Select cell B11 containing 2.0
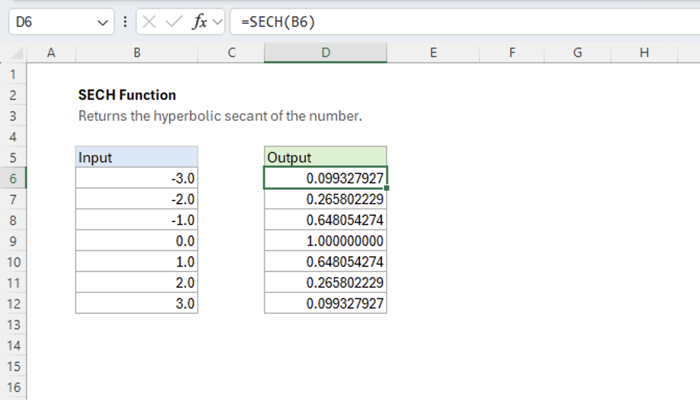 click(137, 283)
